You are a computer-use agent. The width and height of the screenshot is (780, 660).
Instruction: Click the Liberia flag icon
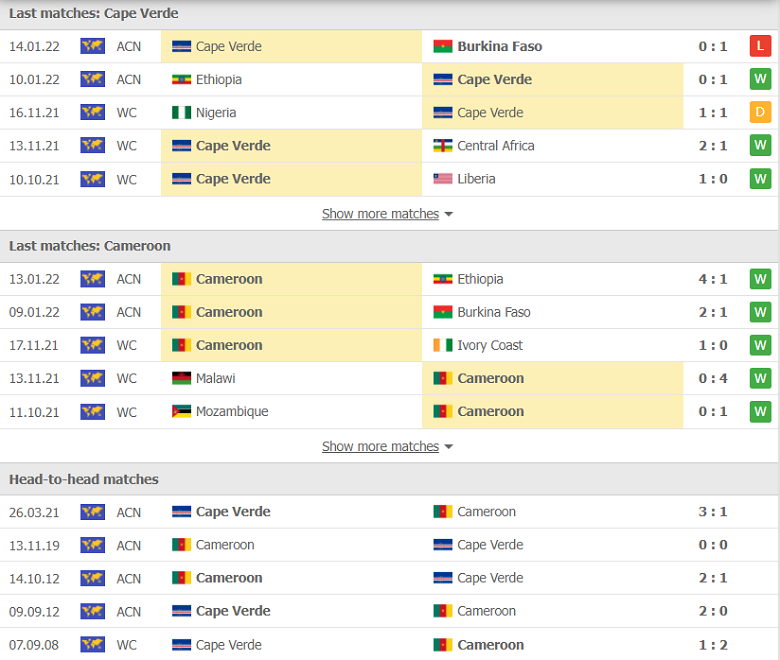(442, 179)
